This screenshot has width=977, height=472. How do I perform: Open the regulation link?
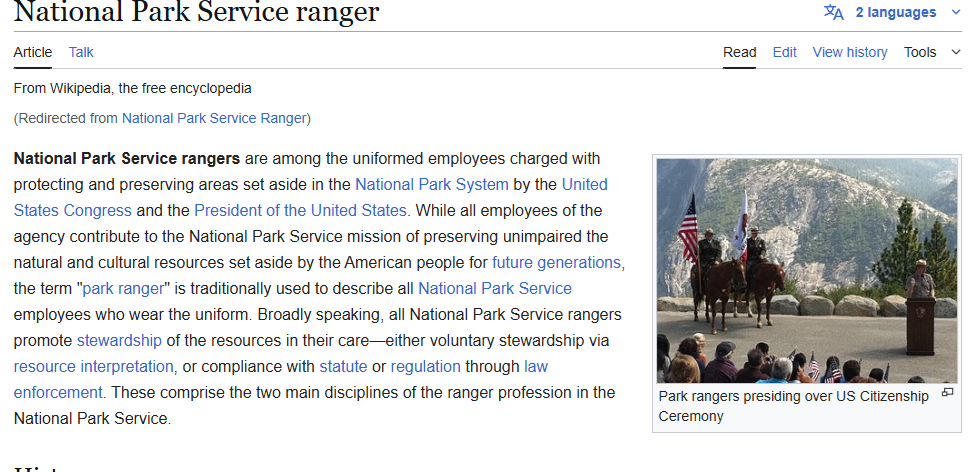click(426, 367)
